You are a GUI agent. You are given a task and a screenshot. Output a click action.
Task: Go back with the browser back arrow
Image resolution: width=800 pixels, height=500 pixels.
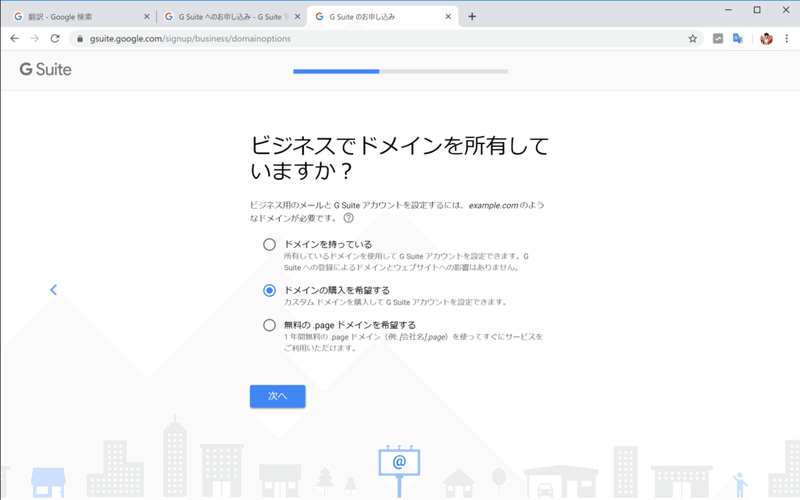(x=14, y=38)
